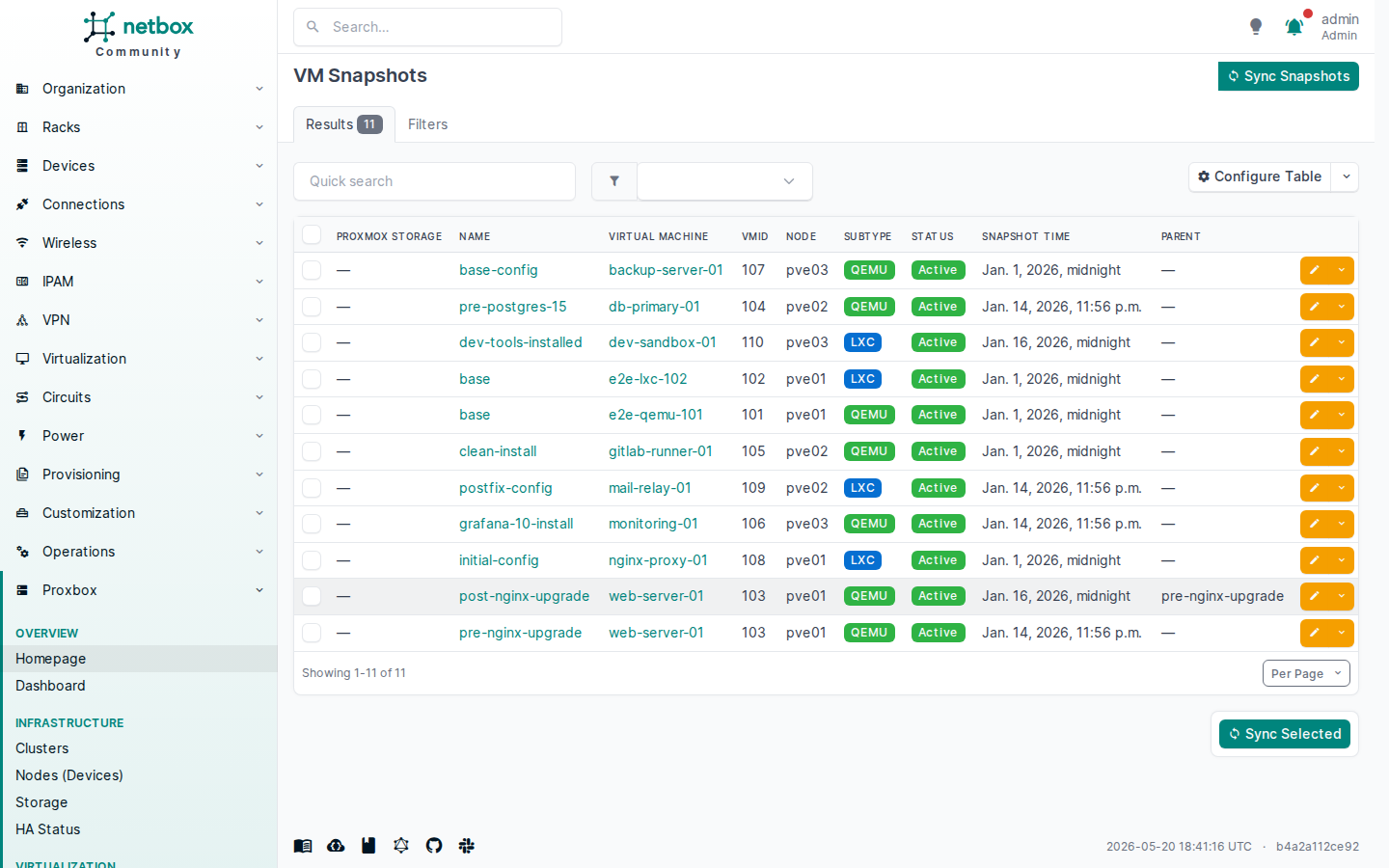
Task: Open Nodes (Devices) sidebar item
Action: [x=139, y=775]
